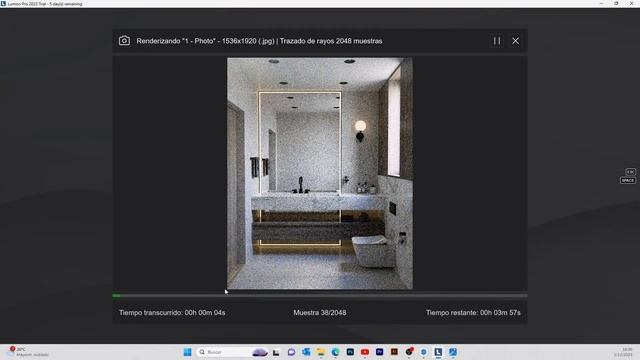Screen dimensions: 640x360
Task: Restore down the Lumion Pro window
Action: click(616, 4)
